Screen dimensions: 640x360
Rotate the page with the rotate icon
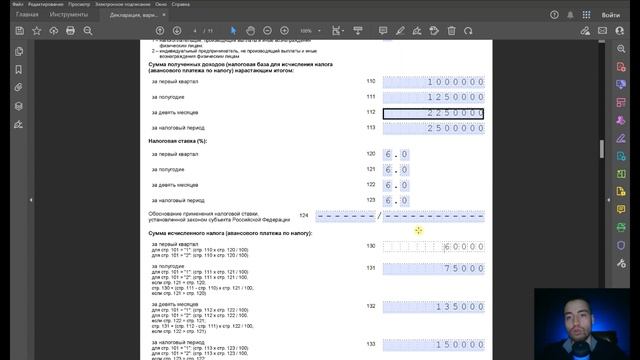tap(468, 31)
